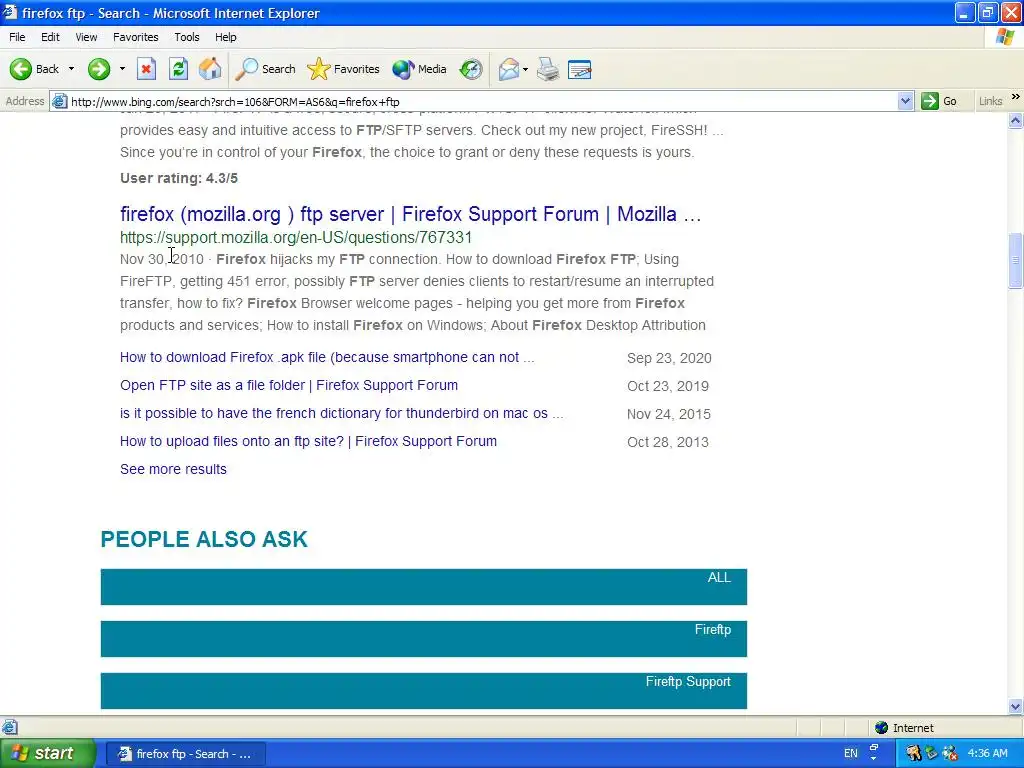Click the "Oct 28, 2013" date
Image resolution: width=1024 pixels, height=768 pixels.
click(668, 442)
